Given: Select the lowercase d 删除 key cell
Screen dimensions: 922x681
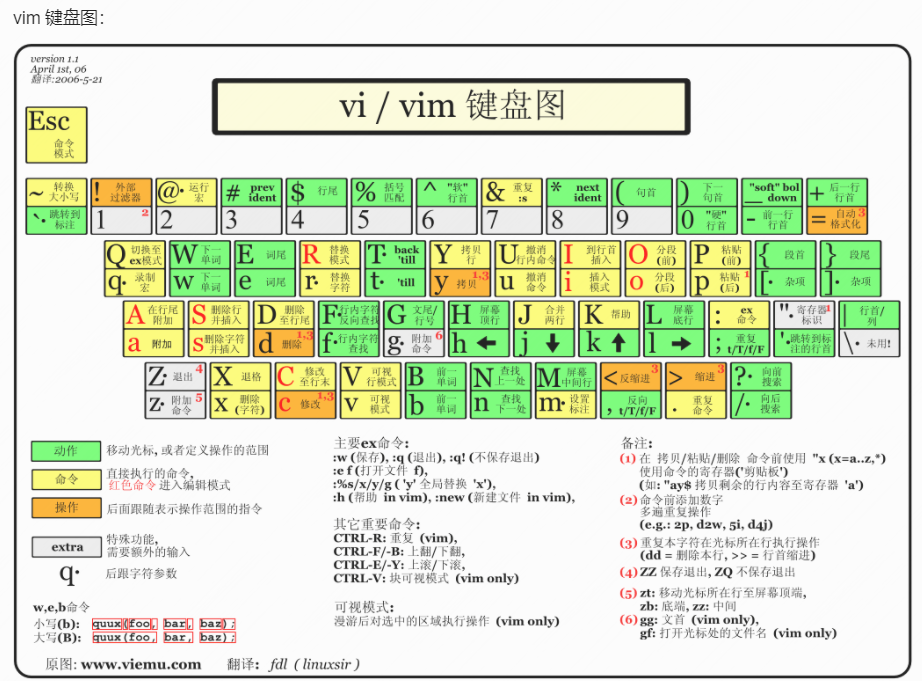Looking at the screenshot, I should point(284,343).
